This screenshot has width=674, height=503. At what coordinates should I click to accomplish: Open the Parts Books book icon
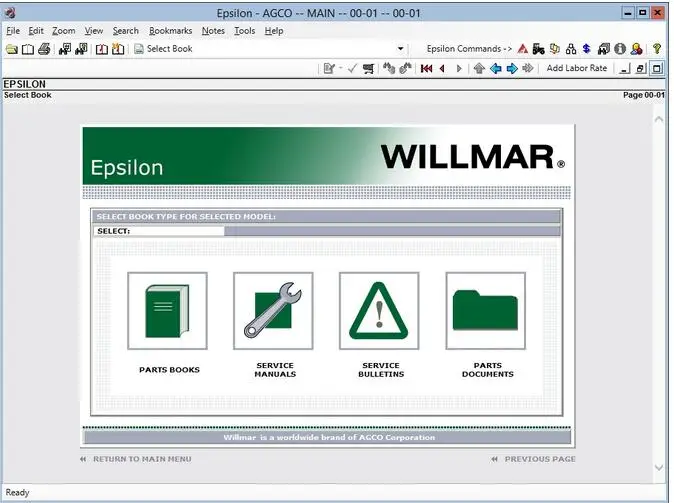pos(167,311)
